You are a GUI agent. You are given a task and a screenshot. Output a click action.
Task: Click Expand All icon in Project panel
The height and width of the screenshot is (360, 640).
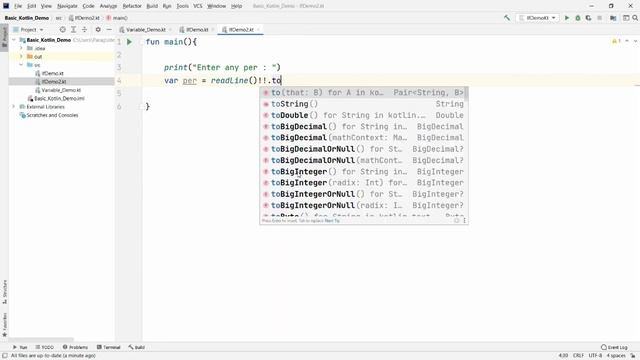click(73, 29)
